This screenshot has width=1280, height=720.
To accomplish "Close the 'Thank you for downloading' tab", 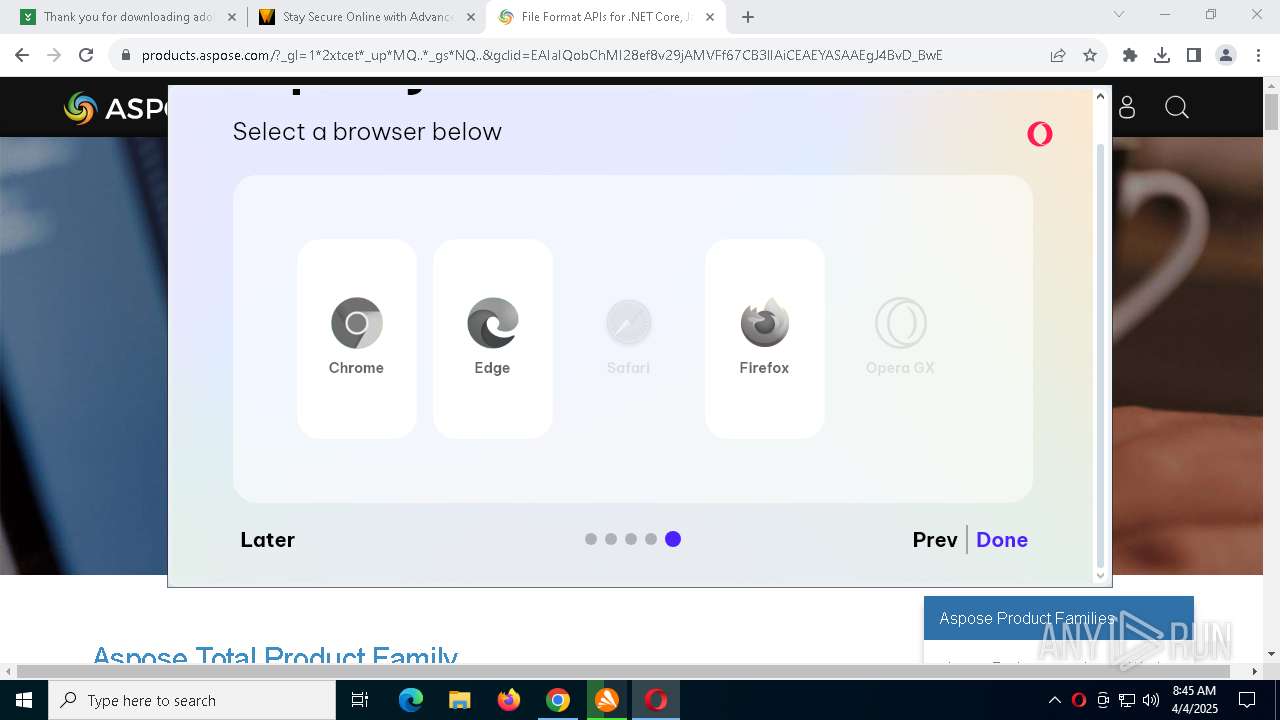I will point(232,17).
